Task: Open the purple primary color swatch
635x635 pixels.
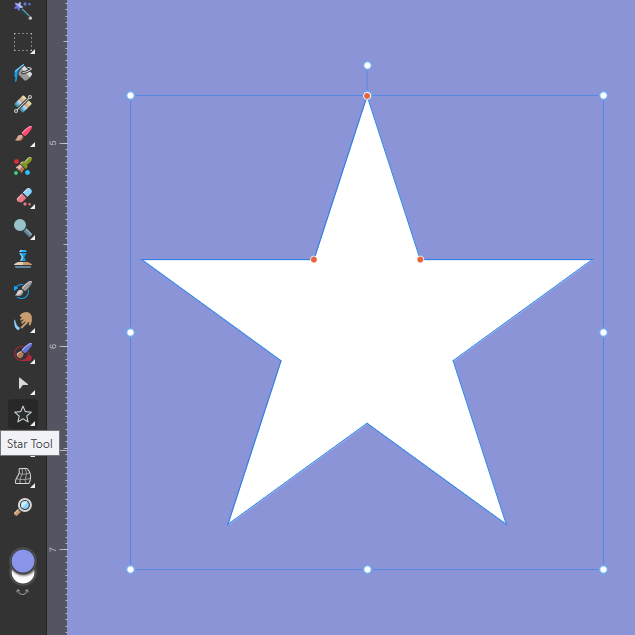Action: click(x=23, y=561)
